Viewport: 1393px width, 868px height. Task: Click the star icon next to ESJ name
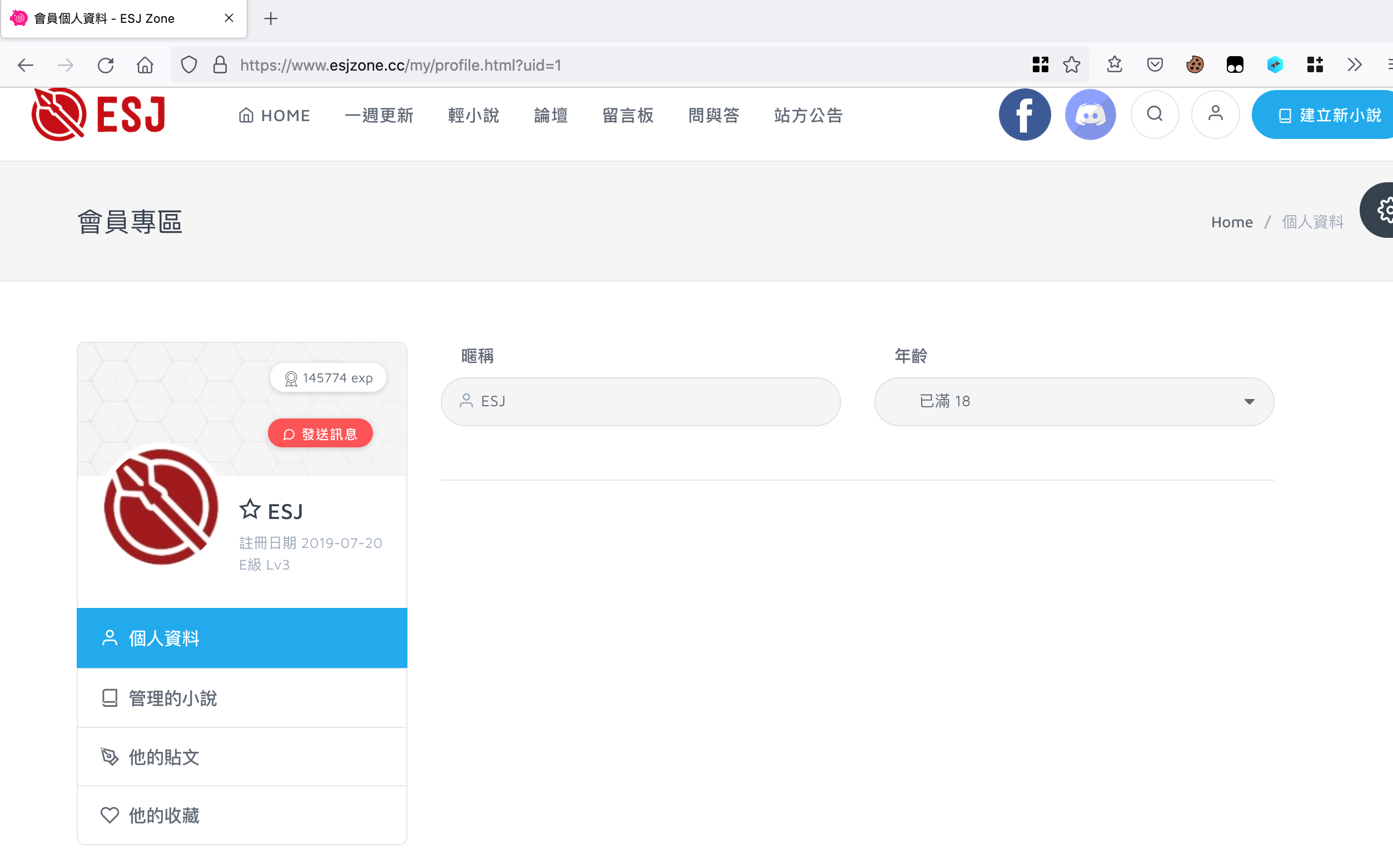click(250, 509)
